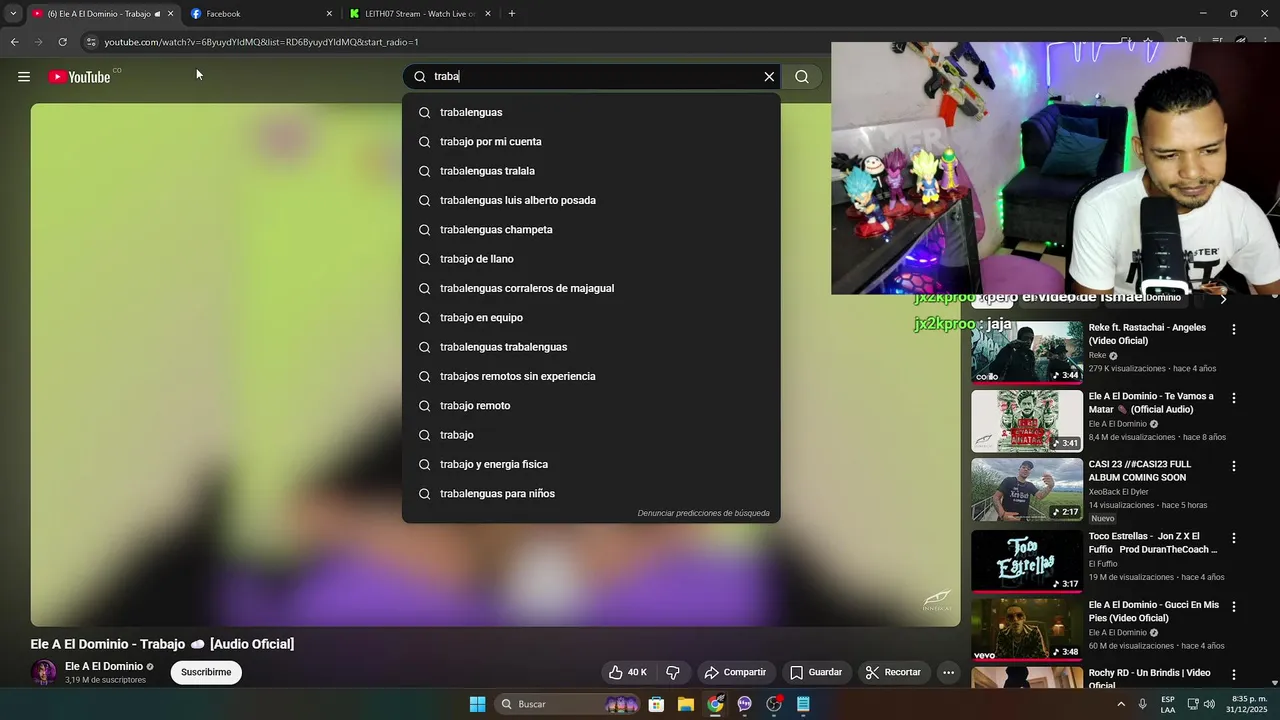Show hidden system tray icons chevron

coord(1120,704)
